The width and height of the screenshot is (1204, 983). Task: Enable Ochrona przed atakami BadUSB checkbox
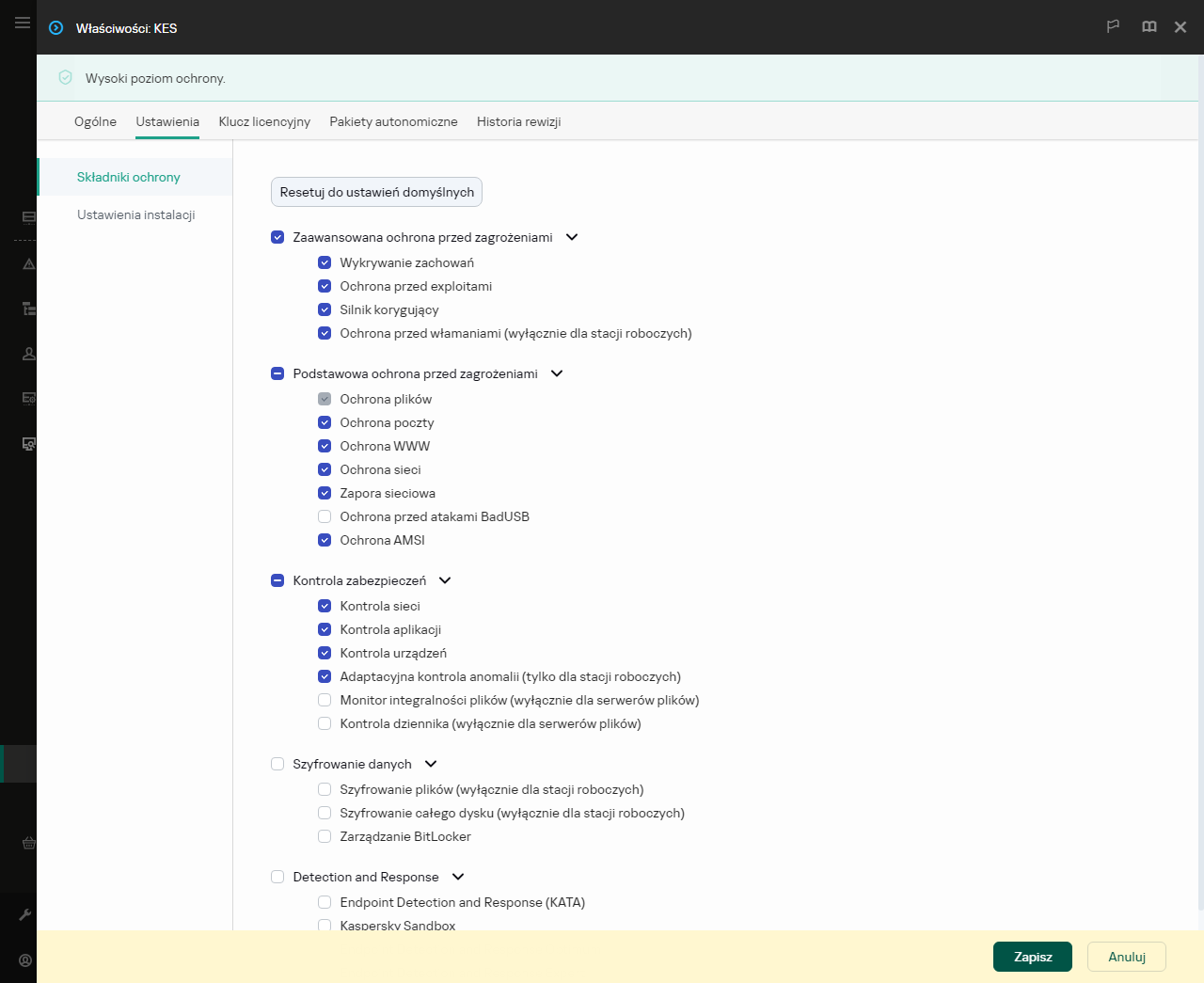tap(325, 516)
